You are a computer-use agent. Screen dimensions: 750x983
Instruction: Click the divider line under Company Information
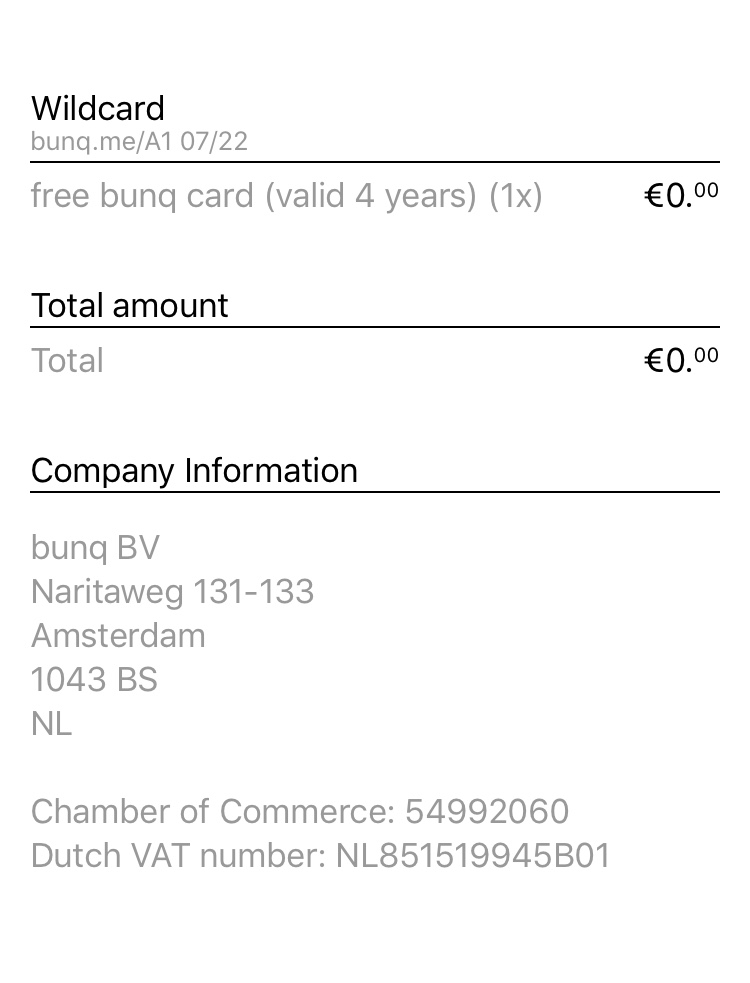pos(375,492)
